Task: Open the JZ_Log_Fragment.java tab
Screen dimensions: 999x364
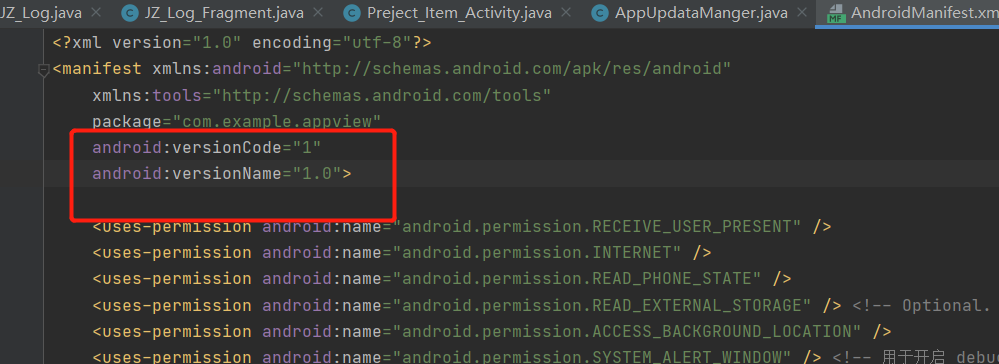Action: pyautogui.click(x=224, y=13)
